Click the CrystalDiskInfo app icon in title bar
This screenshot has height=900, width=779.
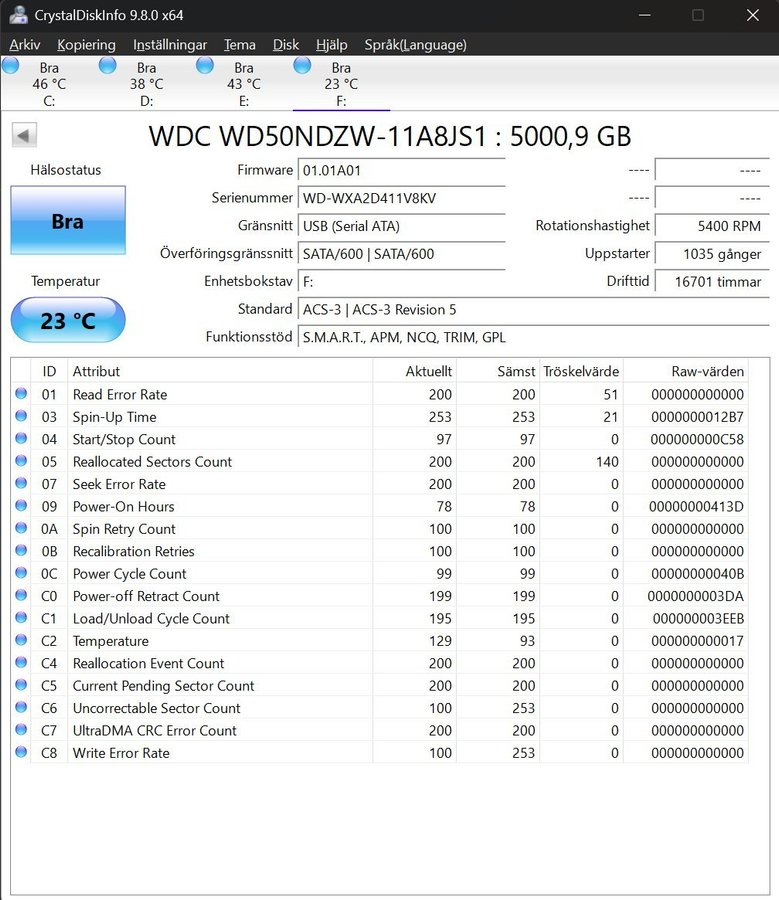[x=18, y=15]
